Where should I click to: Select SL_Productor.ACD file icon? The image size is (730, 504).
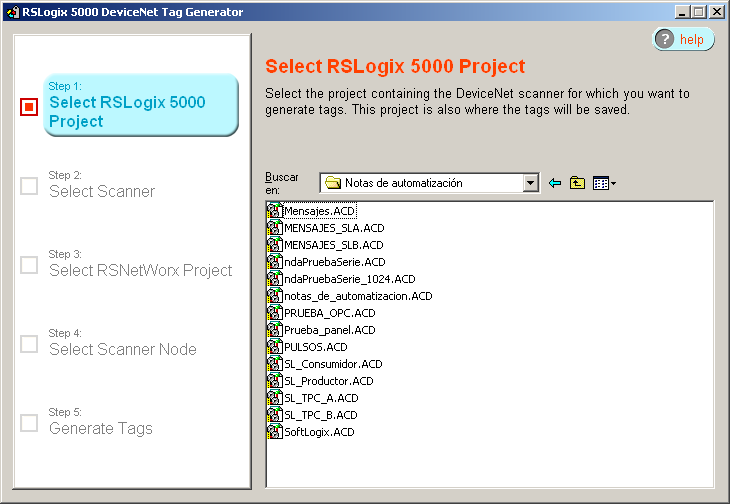pyautogui.click(x=275, y=381)
